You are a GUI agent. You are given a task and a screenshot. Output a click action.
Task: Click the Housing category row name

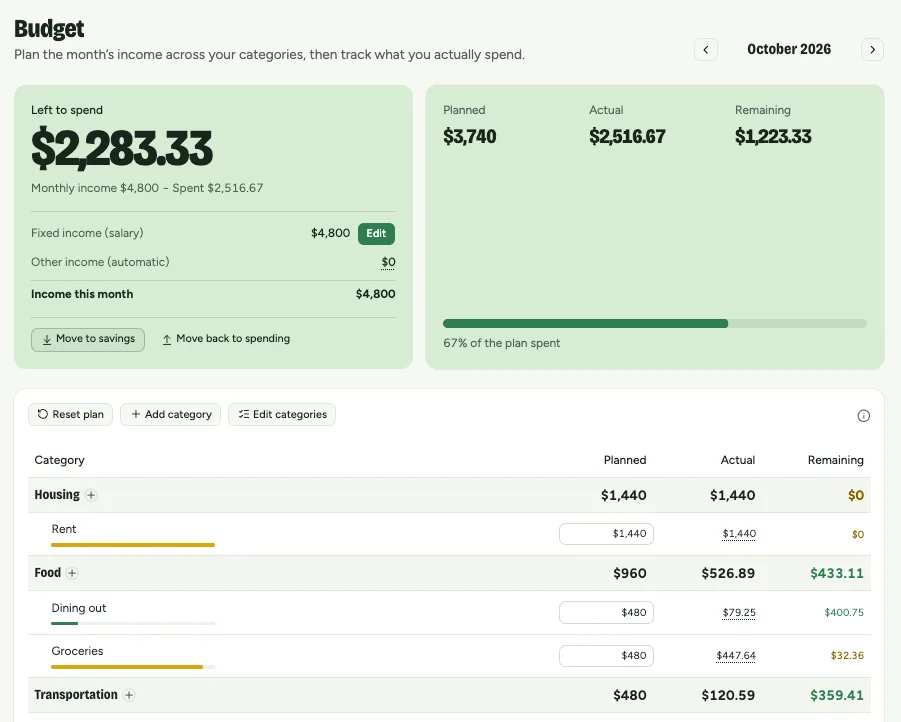click(57, 495)
